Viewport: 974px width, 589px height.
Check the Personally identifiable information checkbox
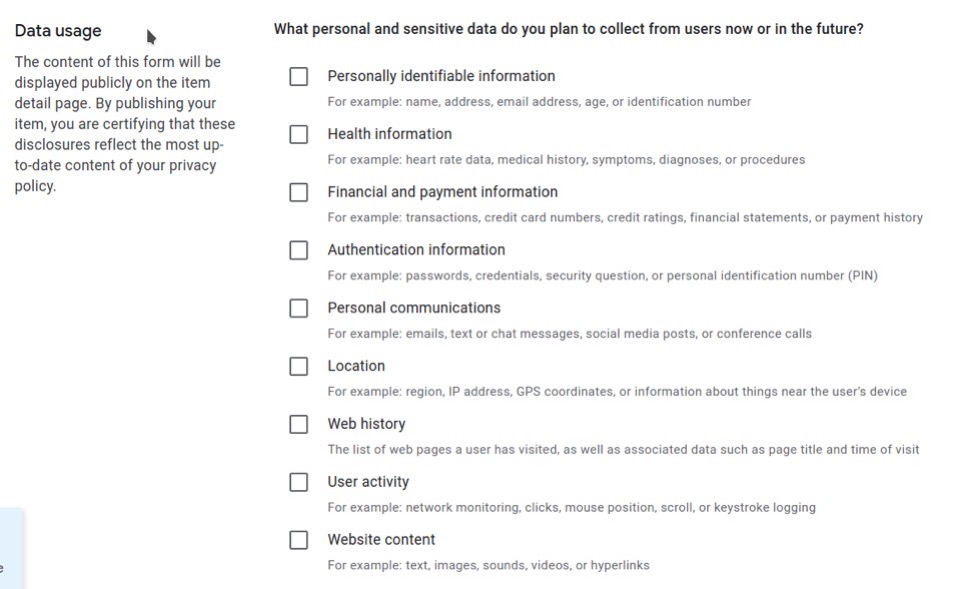tap(299, 77)
